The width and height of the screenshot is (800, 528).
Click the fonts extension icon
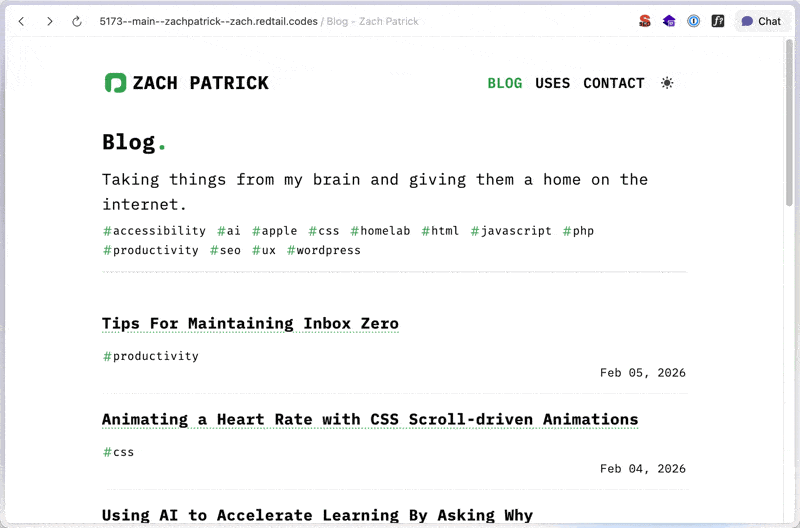718,21
